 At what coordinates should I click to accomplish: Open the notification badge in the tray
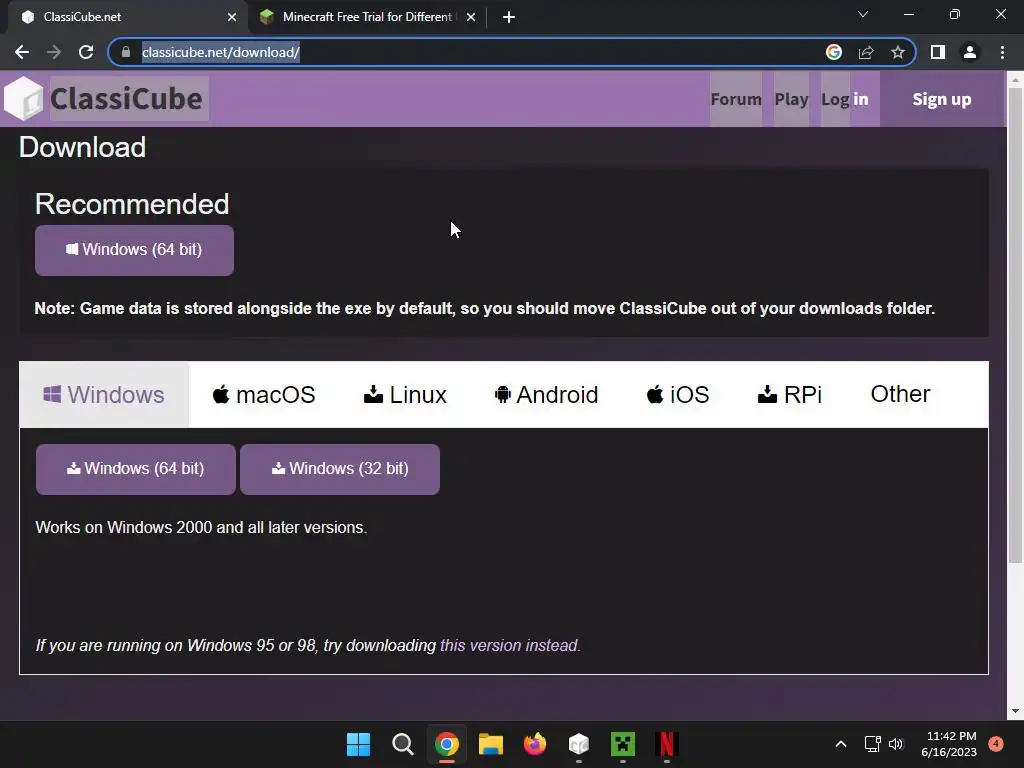point(996,743)
